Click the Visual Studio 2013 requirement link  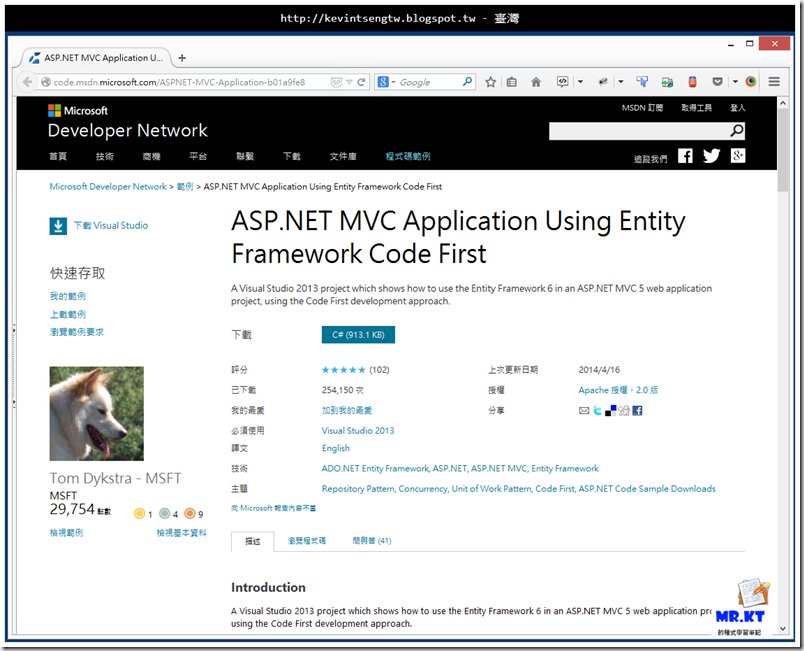coord(358,431)
